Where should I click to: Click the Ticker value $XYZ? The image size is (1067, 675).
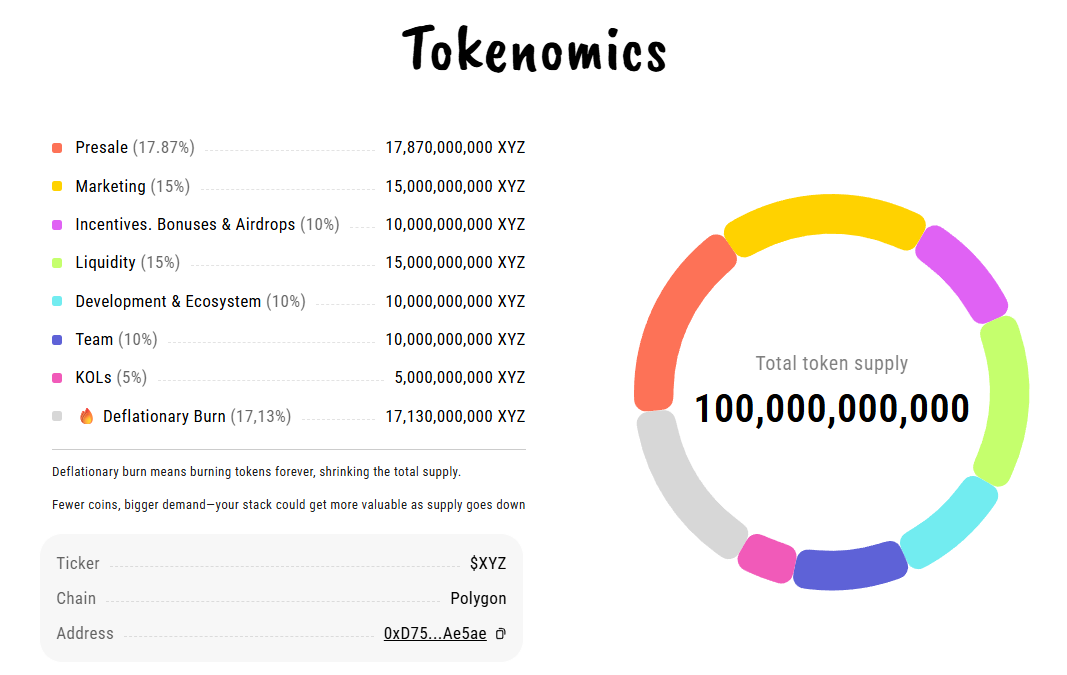pos(489,563)
